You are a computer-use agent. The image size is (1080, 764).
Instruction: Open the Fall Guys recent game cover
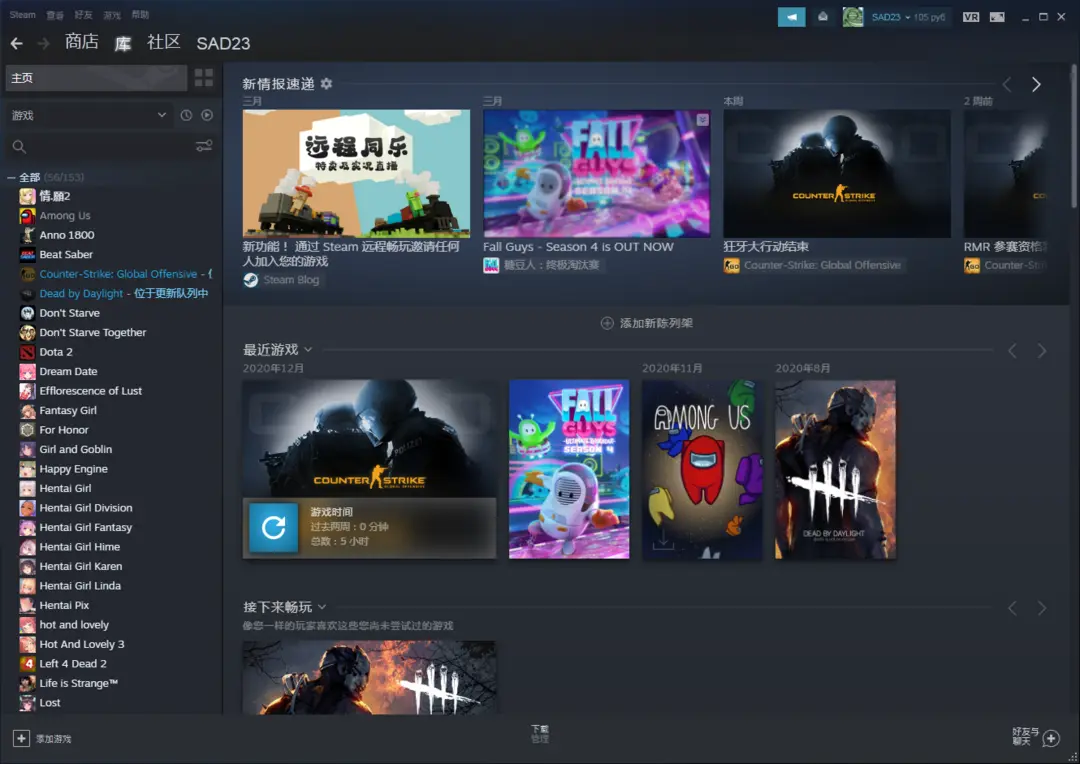click(569, 469)
